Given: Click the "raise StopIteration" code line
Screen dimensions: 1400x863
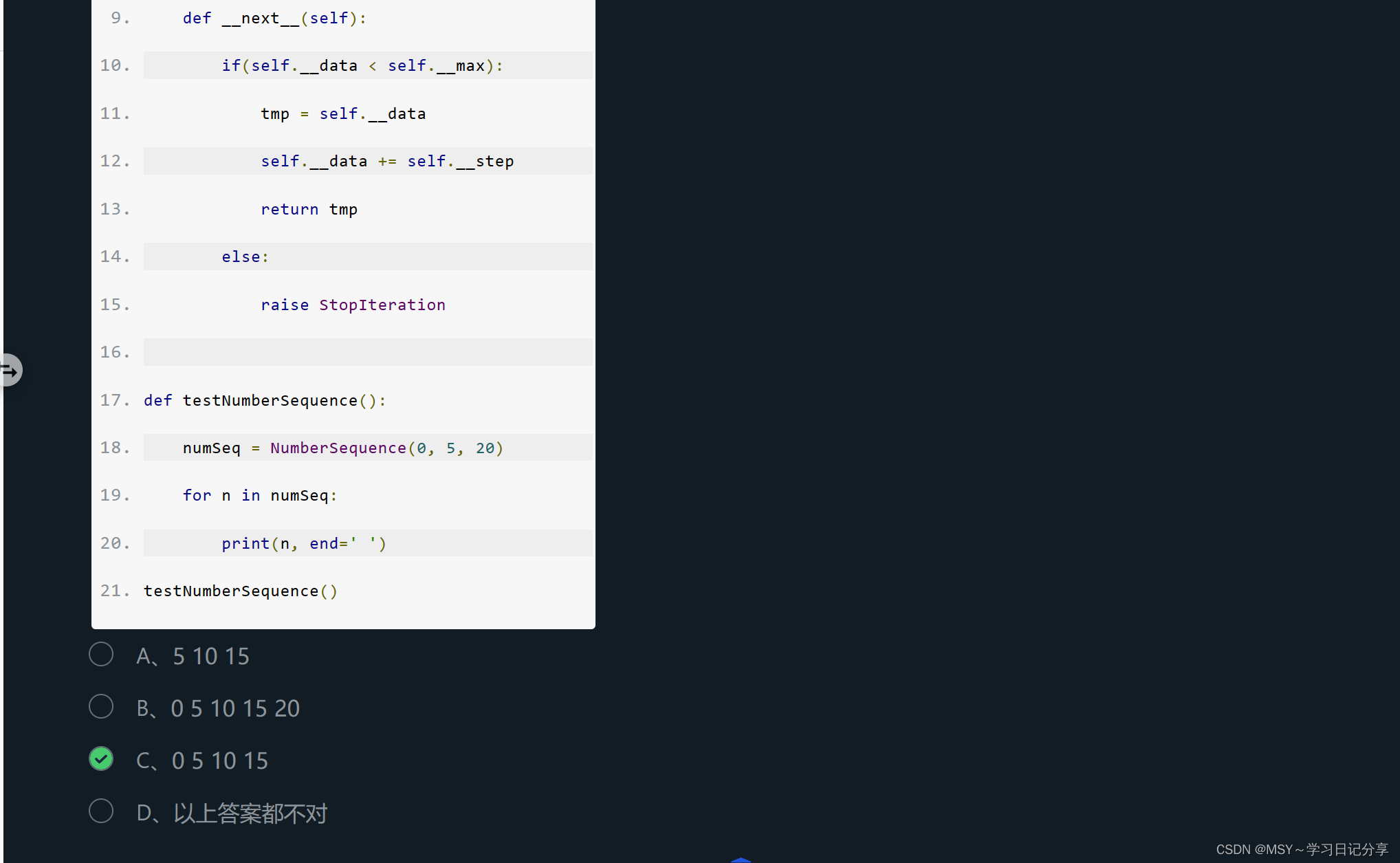Looking at the screenshot, I should tap(353, 305).
